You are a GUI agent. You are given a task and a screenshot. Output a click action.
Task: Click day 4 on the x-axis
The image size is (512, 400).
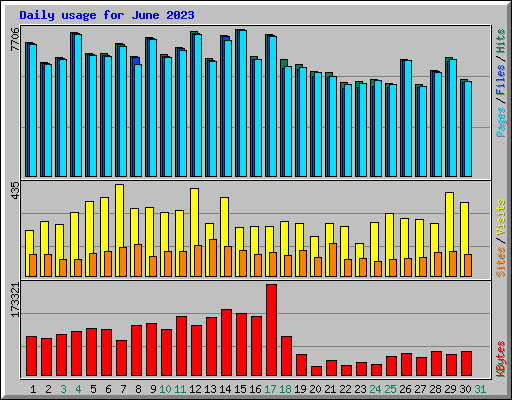point(78,389)
